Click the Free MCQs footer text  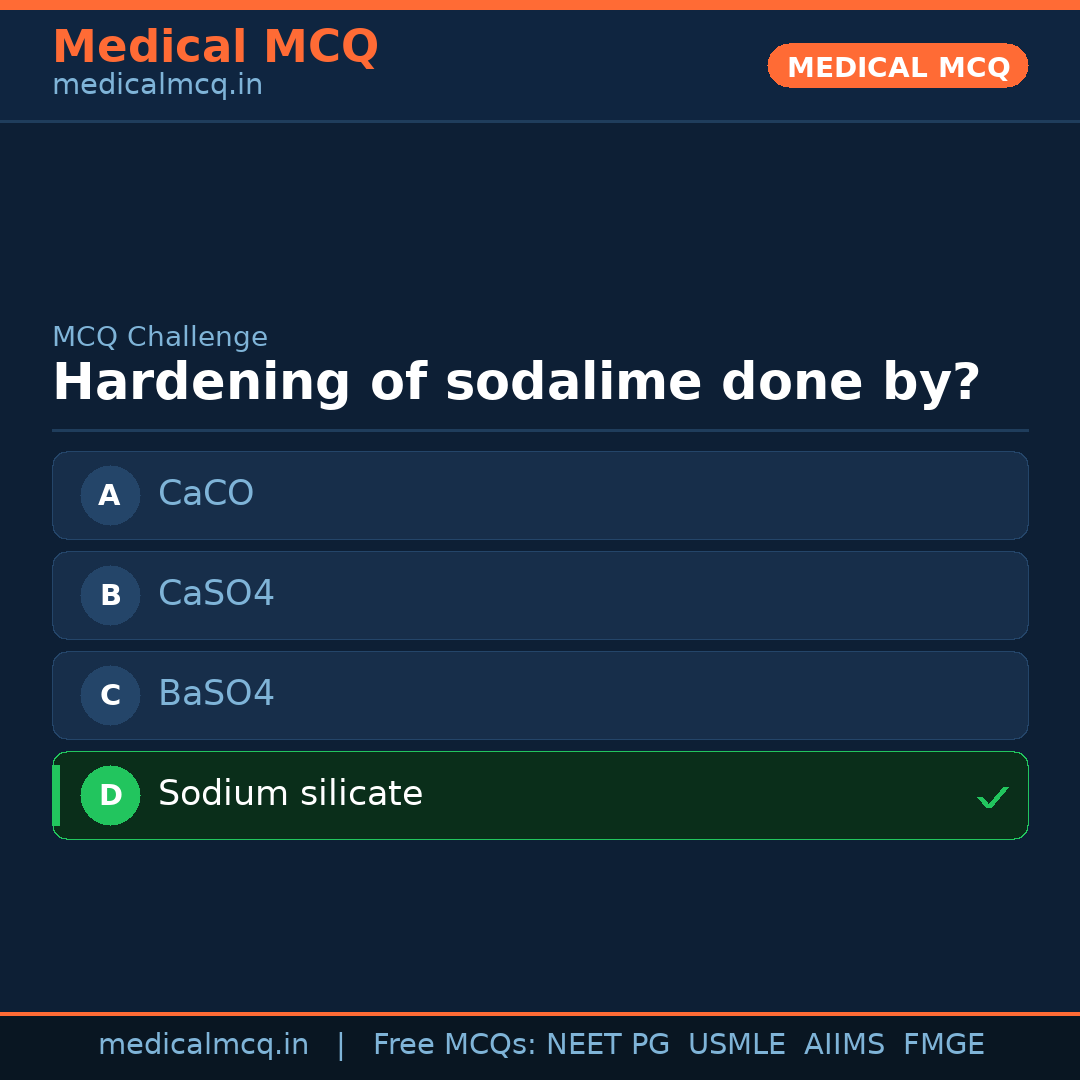(x=454, y=1045)
